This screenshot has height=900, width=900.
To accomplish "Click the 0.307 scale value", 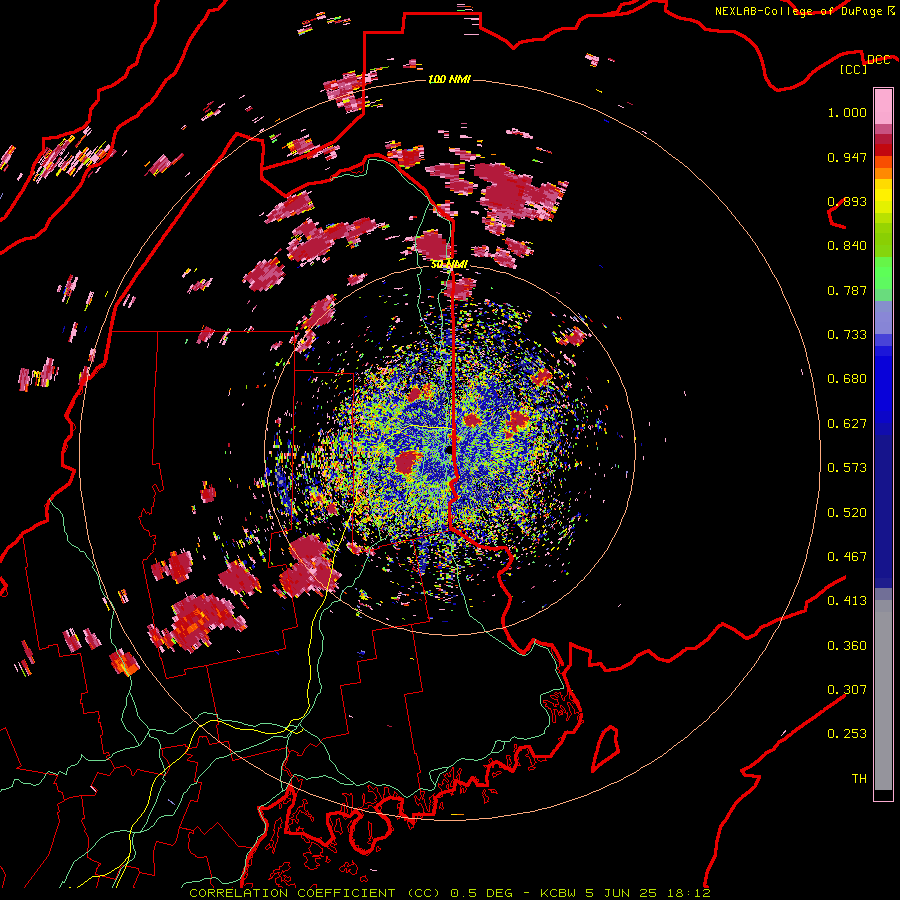I will (x=847, y=690).
